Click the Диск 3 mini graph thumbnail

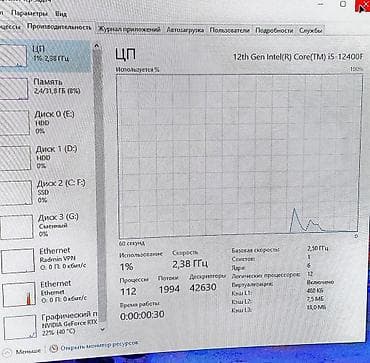point(17,227)
